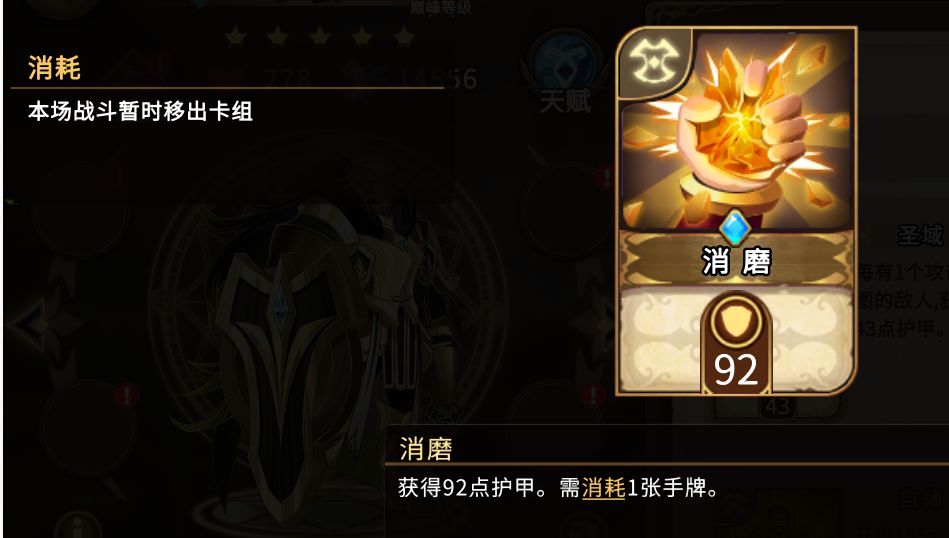
Task: Click the 消磨 description title
Action: [425, 449]
